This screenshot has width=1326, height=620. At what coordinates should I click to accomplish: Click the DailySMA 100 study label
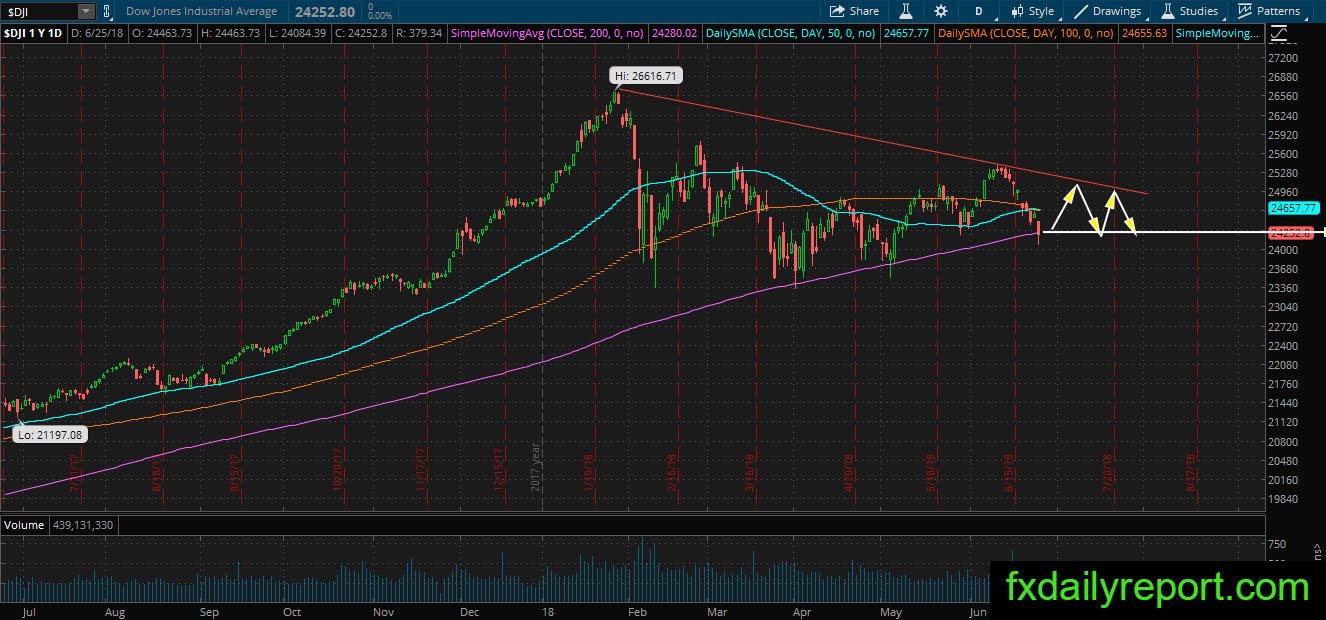(1027, 33)
